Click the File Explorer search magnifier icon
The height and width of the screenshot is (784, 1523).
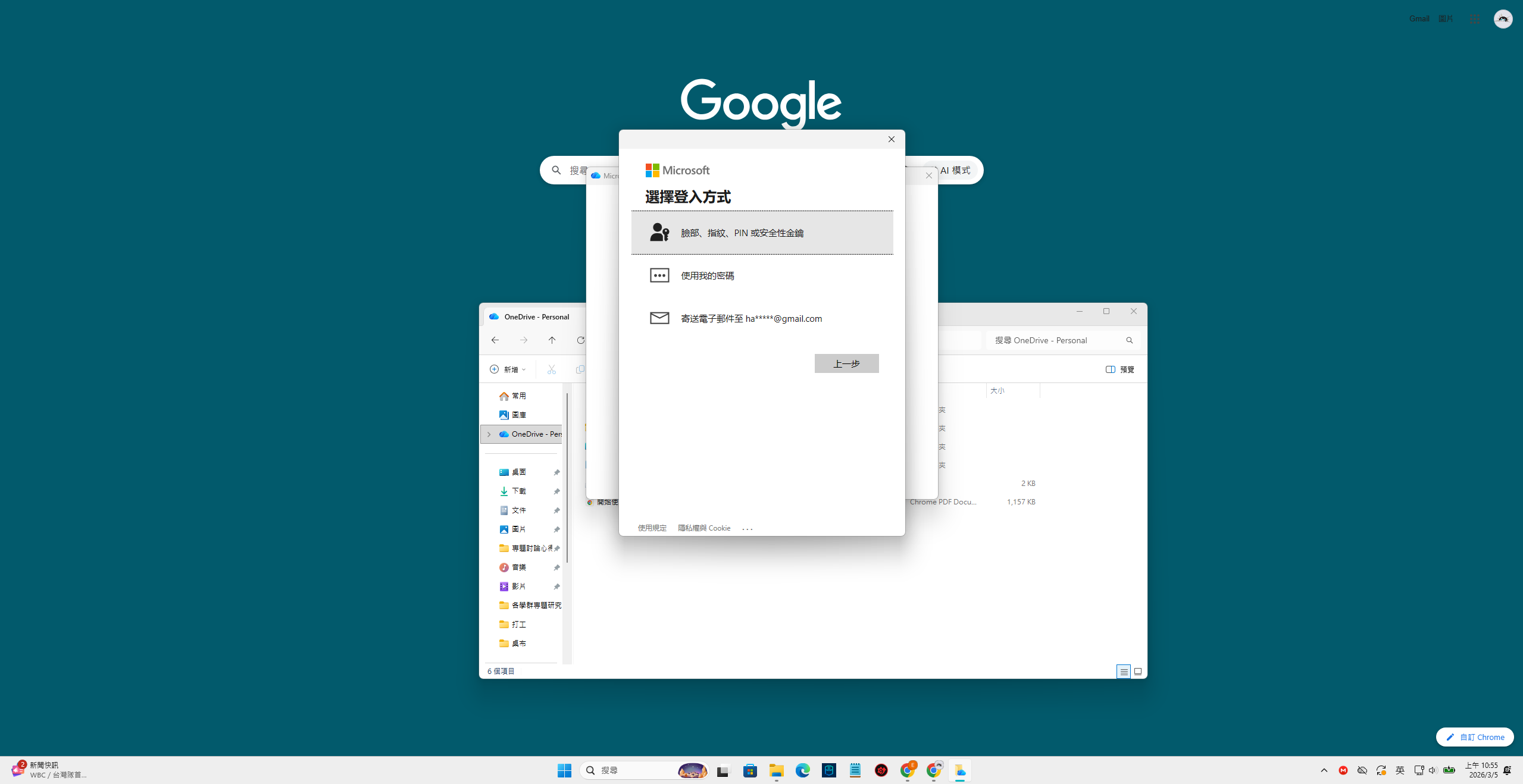(1129, 340)
